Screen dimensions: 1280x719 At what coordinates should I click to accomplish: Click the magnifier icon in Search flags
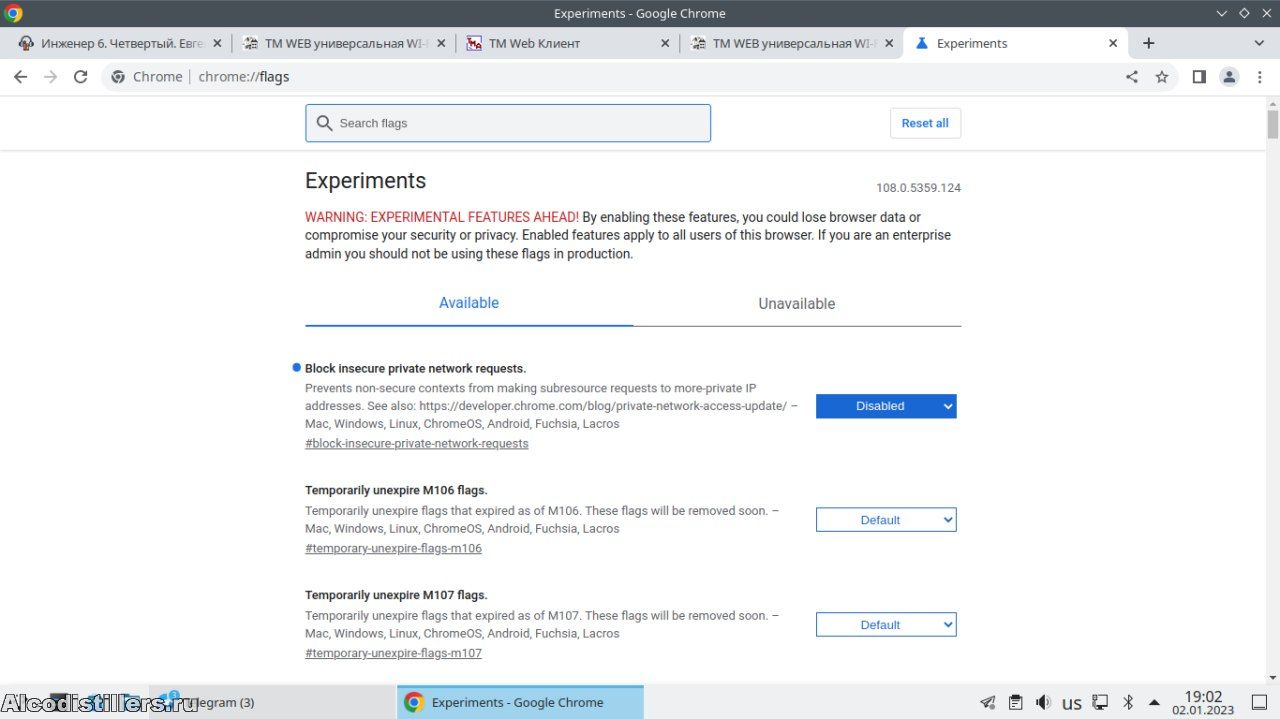click(324, 123)
